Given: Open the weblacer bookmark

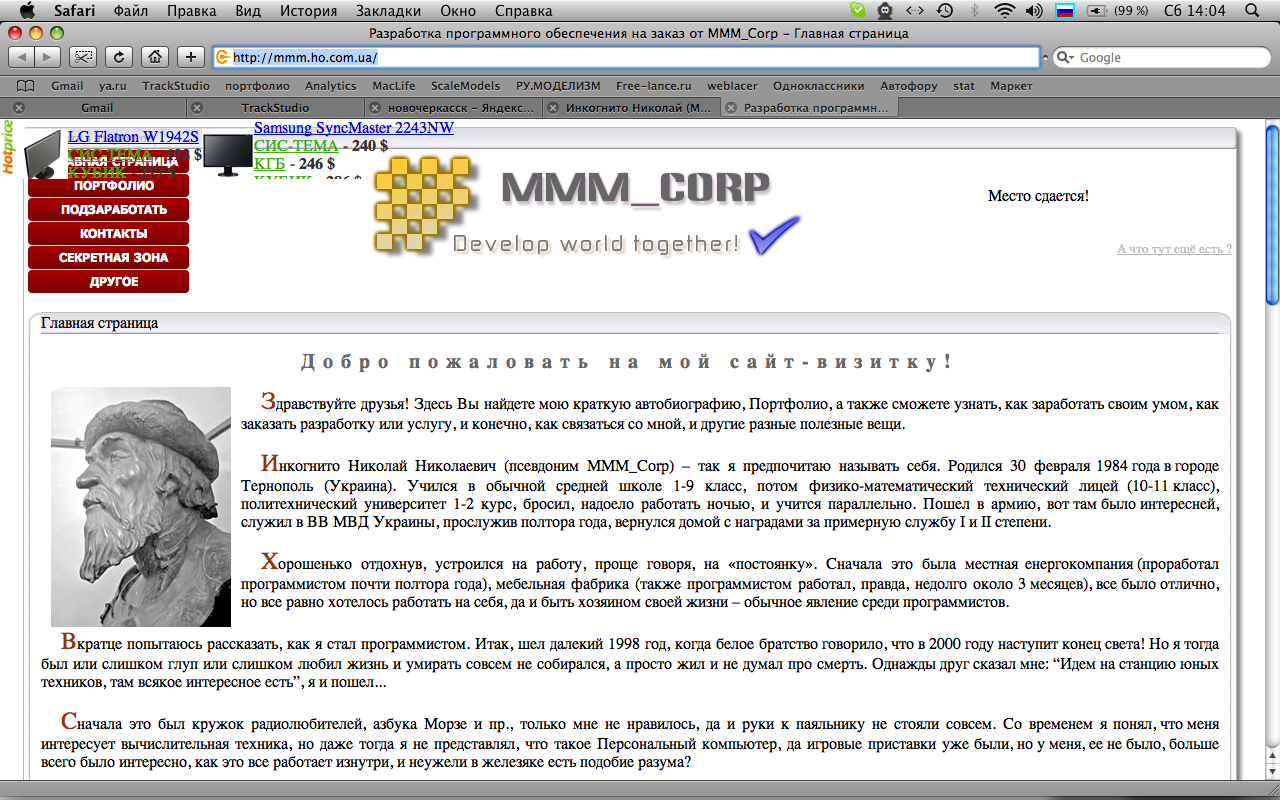Looking at the screenshot, I should point(733,86).
